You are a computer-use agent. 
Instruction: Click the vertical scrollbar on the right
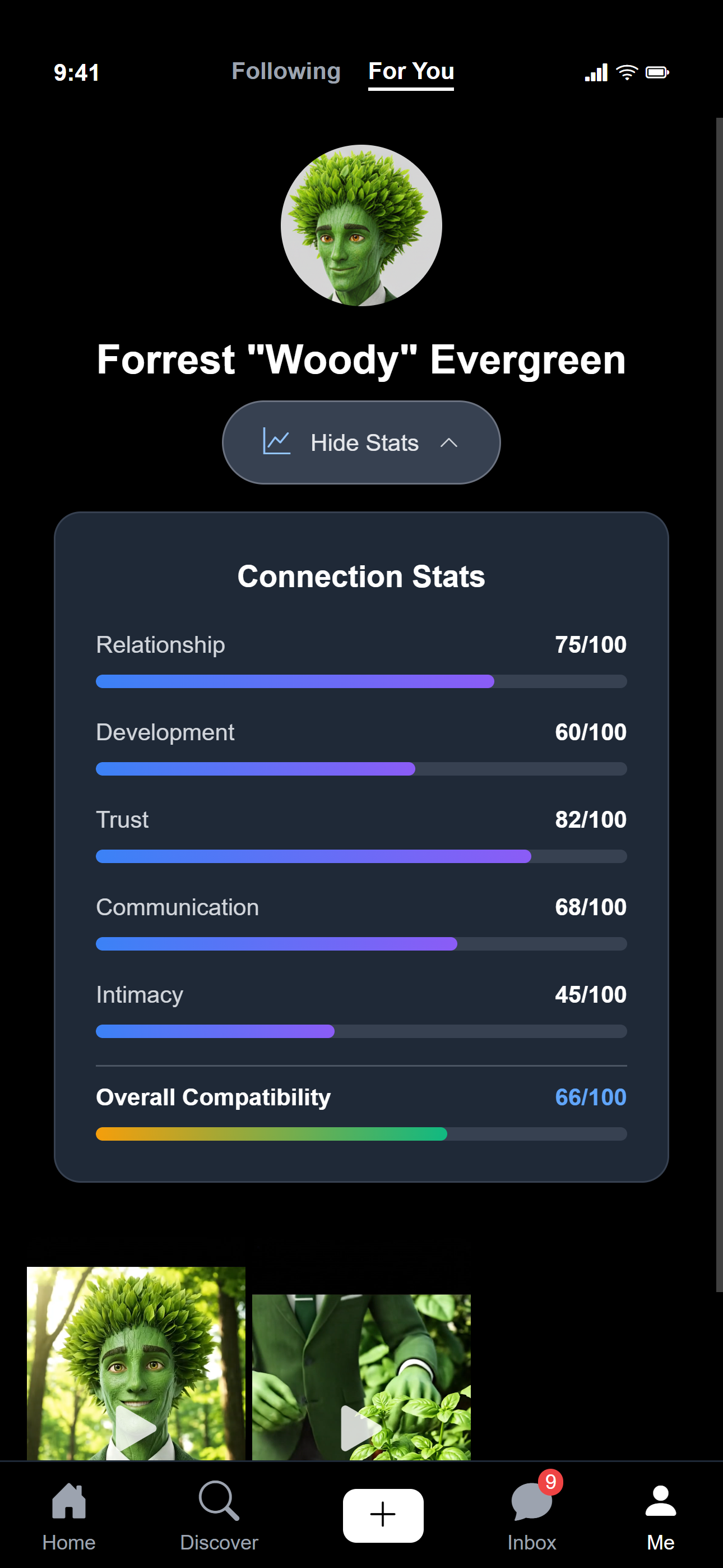719,700
